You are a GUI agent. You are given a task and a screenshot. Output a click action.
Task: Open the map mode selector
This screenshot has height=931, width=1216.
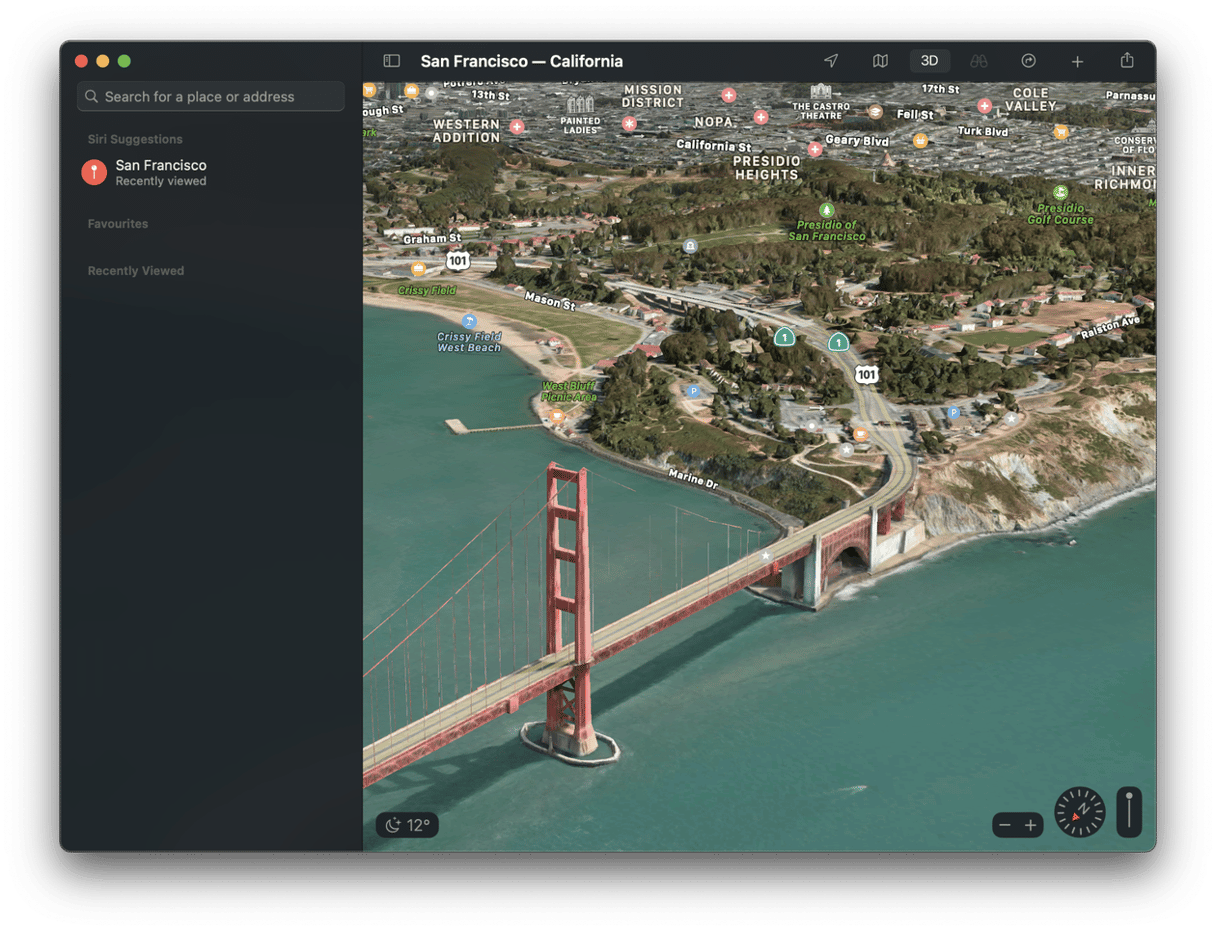pos(880,61)
